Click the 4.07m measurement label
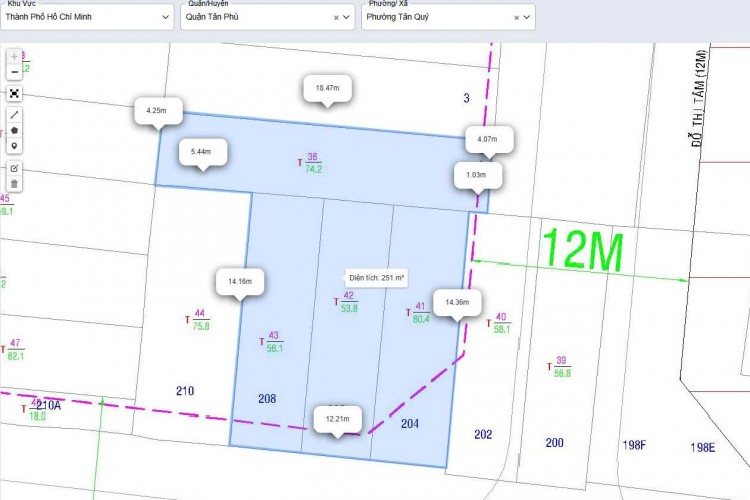Viewport: 750px width, 500px height. 487,139
